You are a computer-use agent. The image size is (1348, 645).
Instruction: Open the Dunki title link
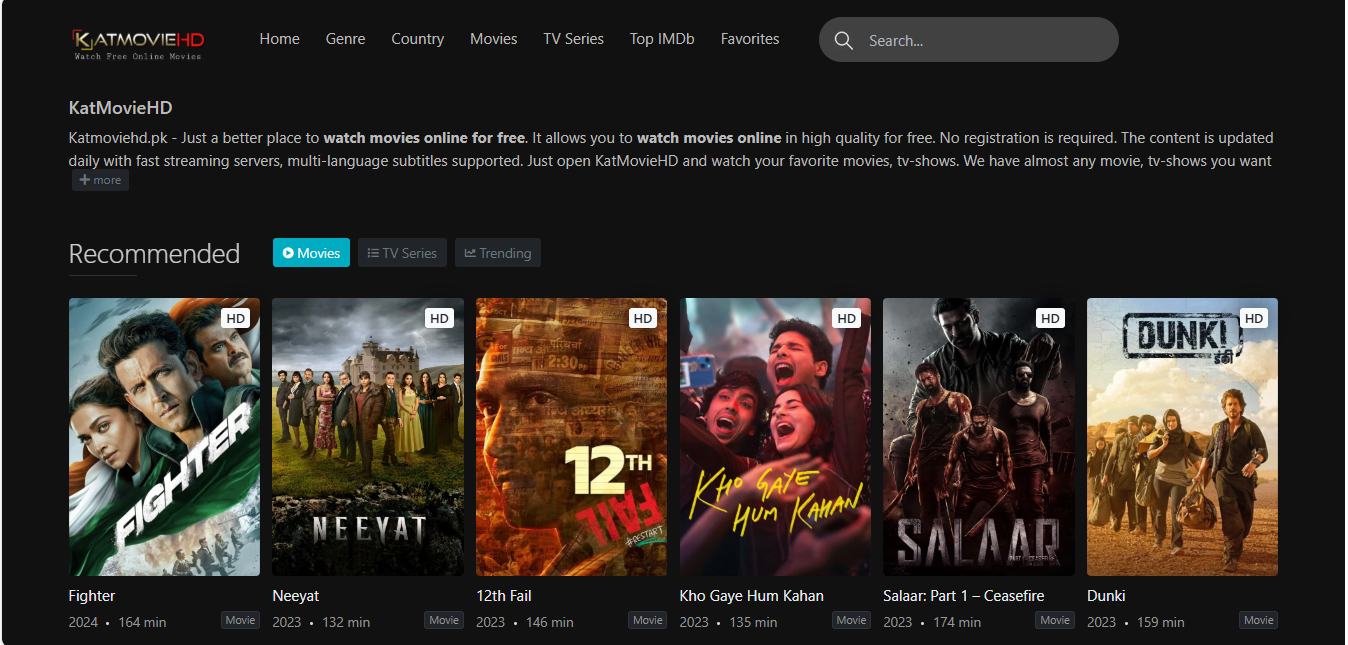tap(1106, 596)
